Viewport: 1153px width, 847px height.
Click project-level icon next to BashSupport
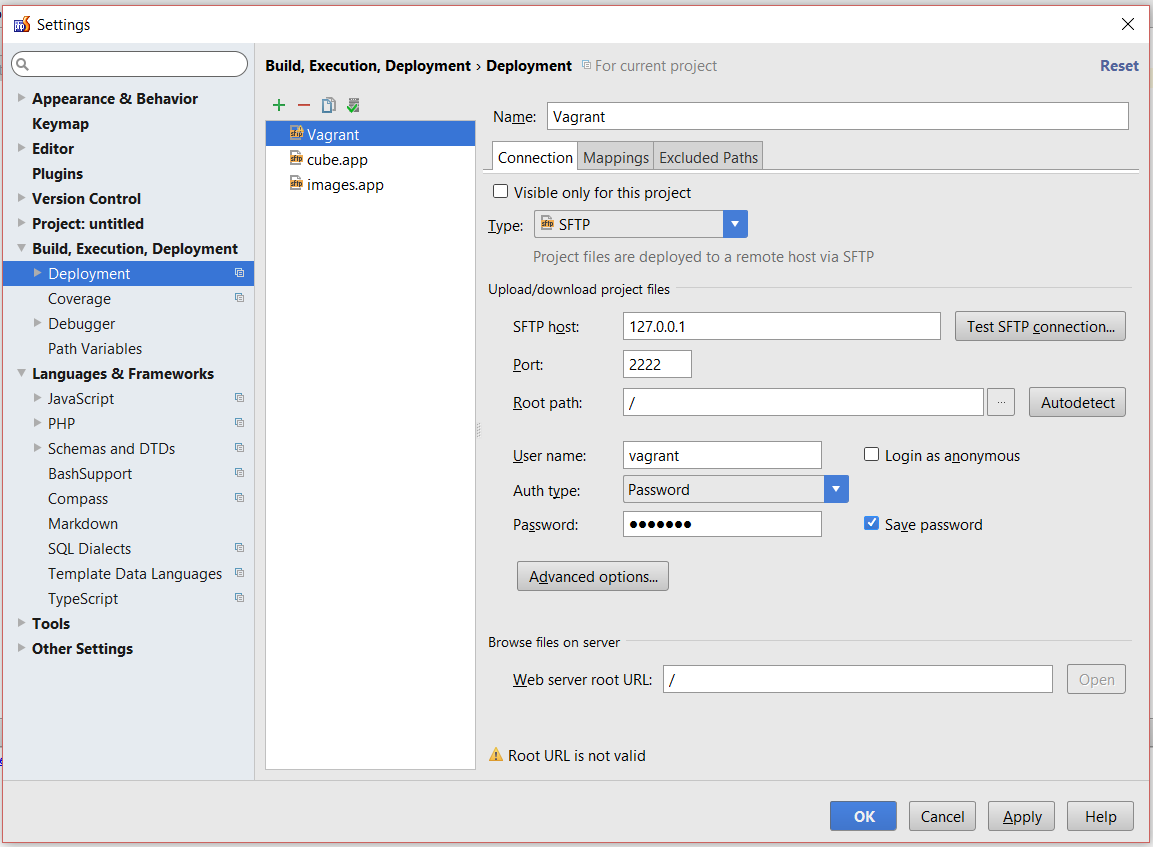pyautogui.click(x=239, y=473)
